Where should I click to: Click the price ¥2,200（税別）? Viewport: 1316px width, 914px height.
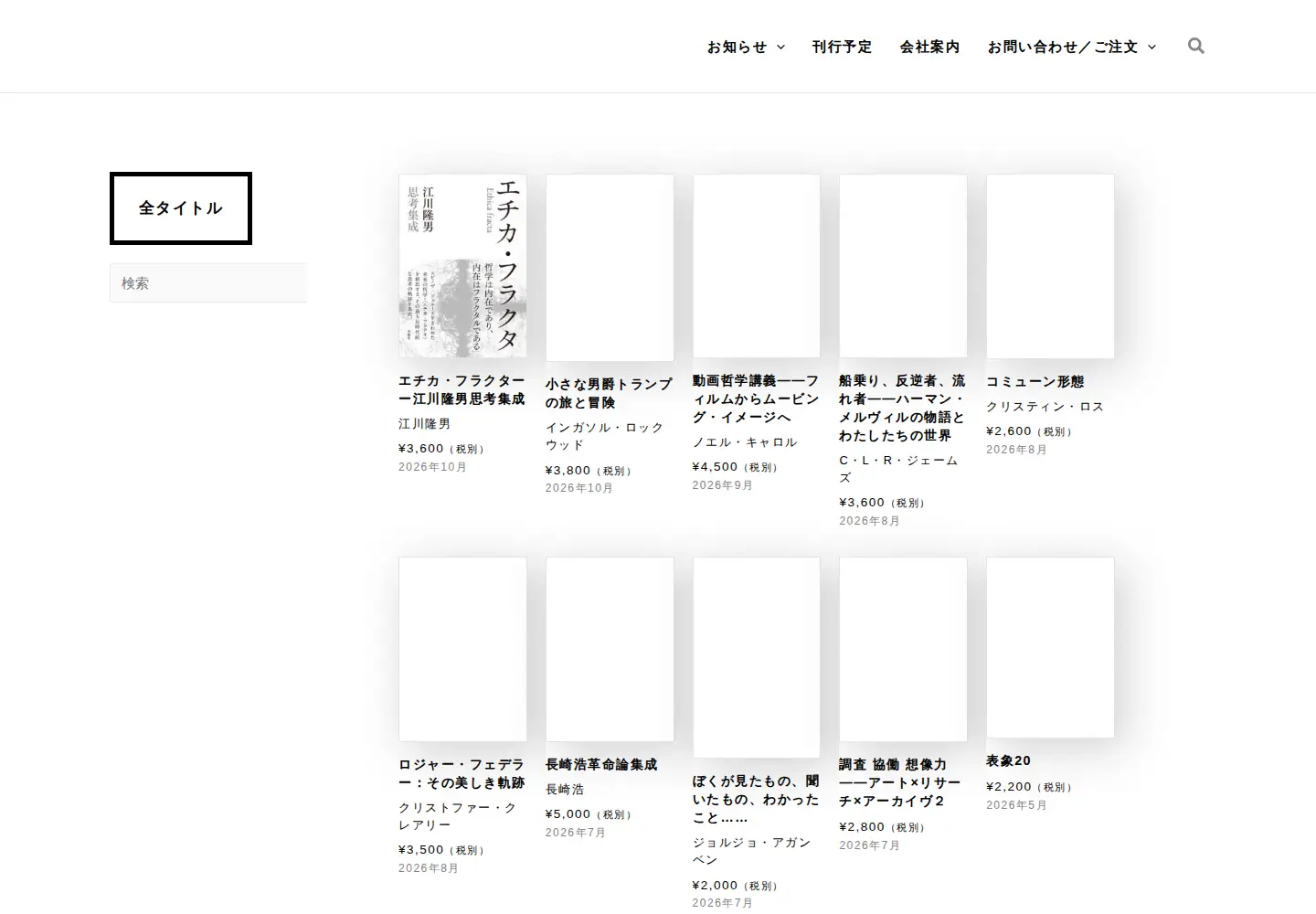pos(1031,787)
